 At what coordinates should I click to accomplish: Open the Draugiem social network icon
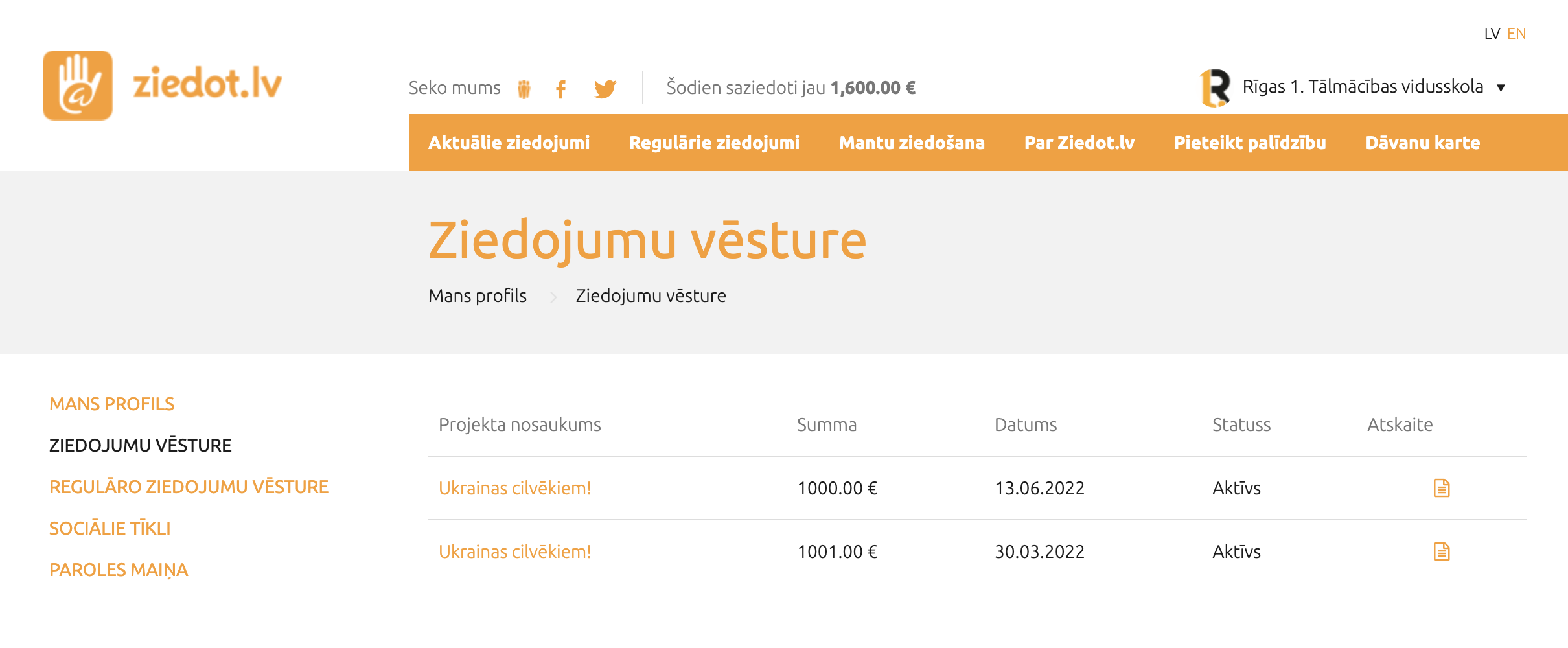pyautogui.click(x=524, y=89)
